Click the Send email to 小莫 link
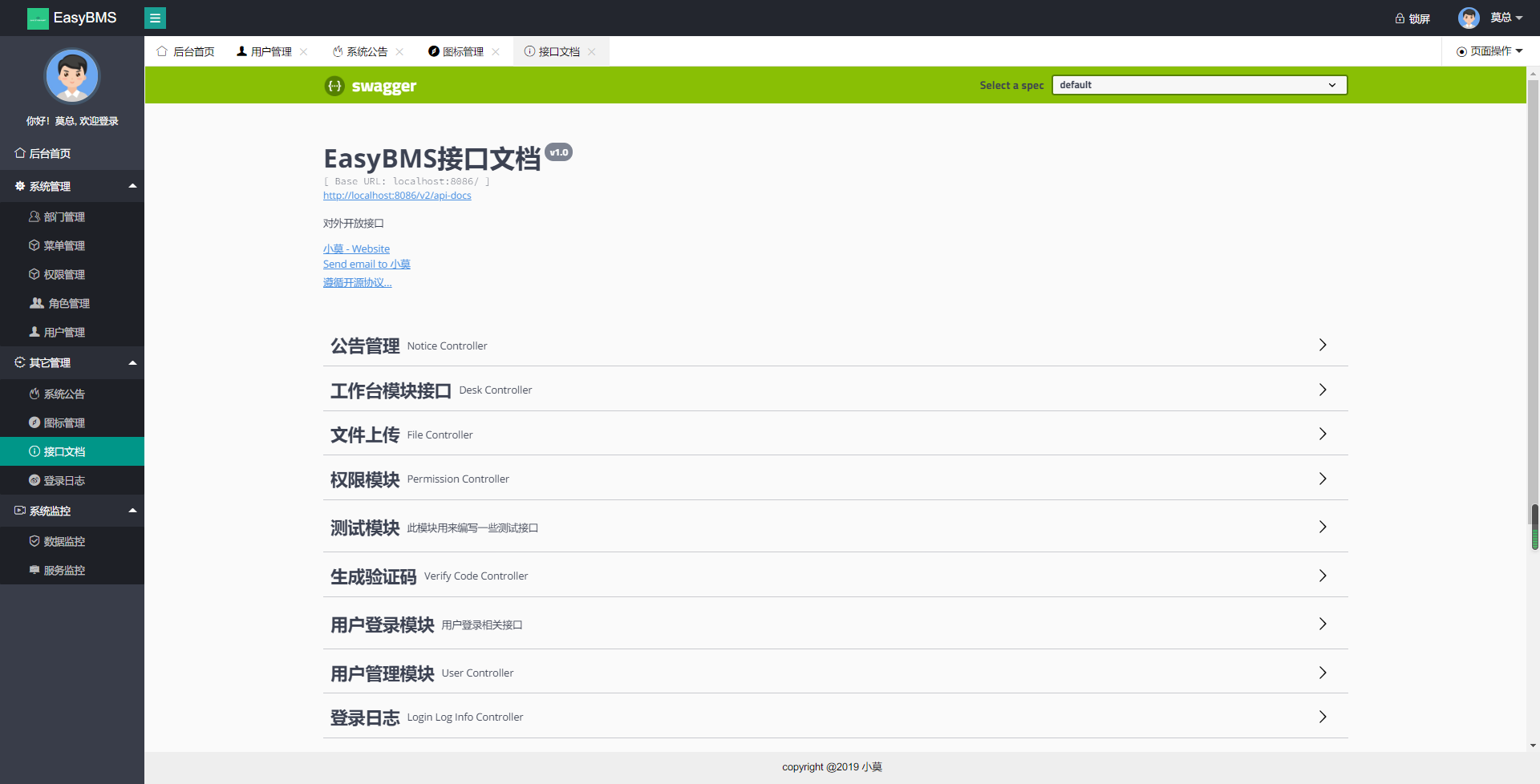Image resolution: width=1540 pixels, height=784 pixels. point(367,265)
